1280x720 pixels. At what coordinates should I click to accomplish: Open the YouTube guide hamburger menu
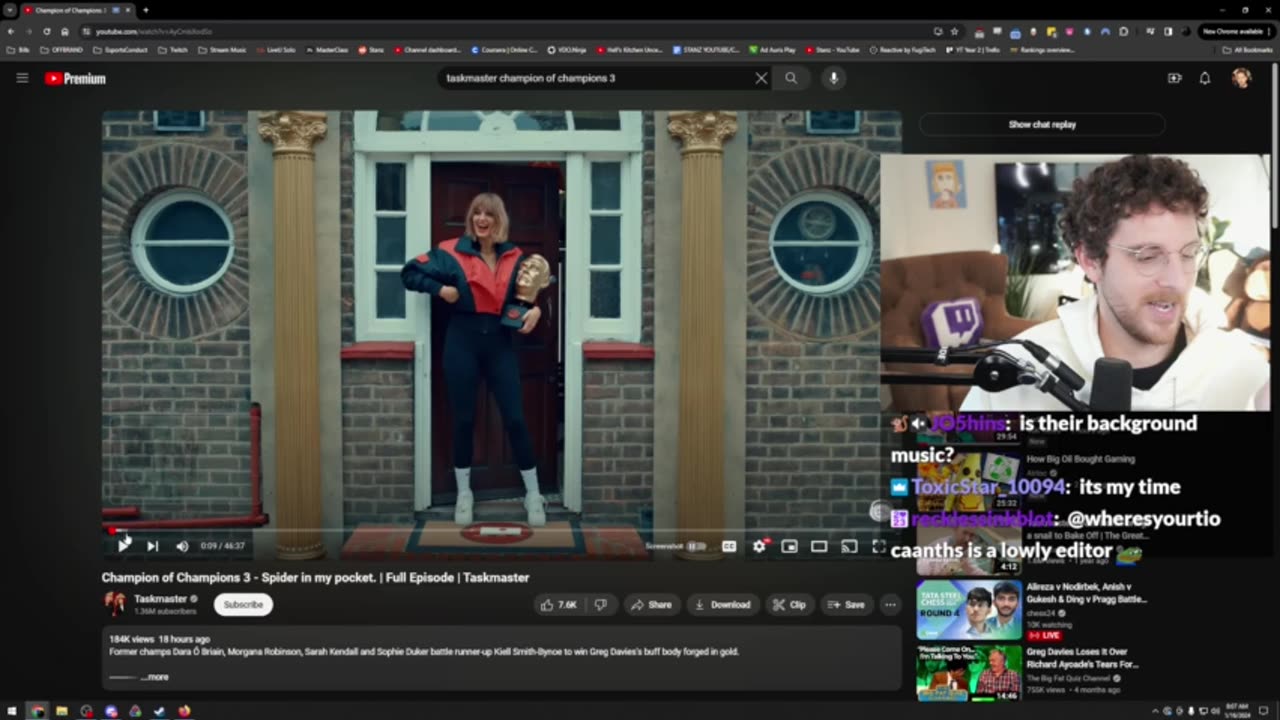(22, 78)
